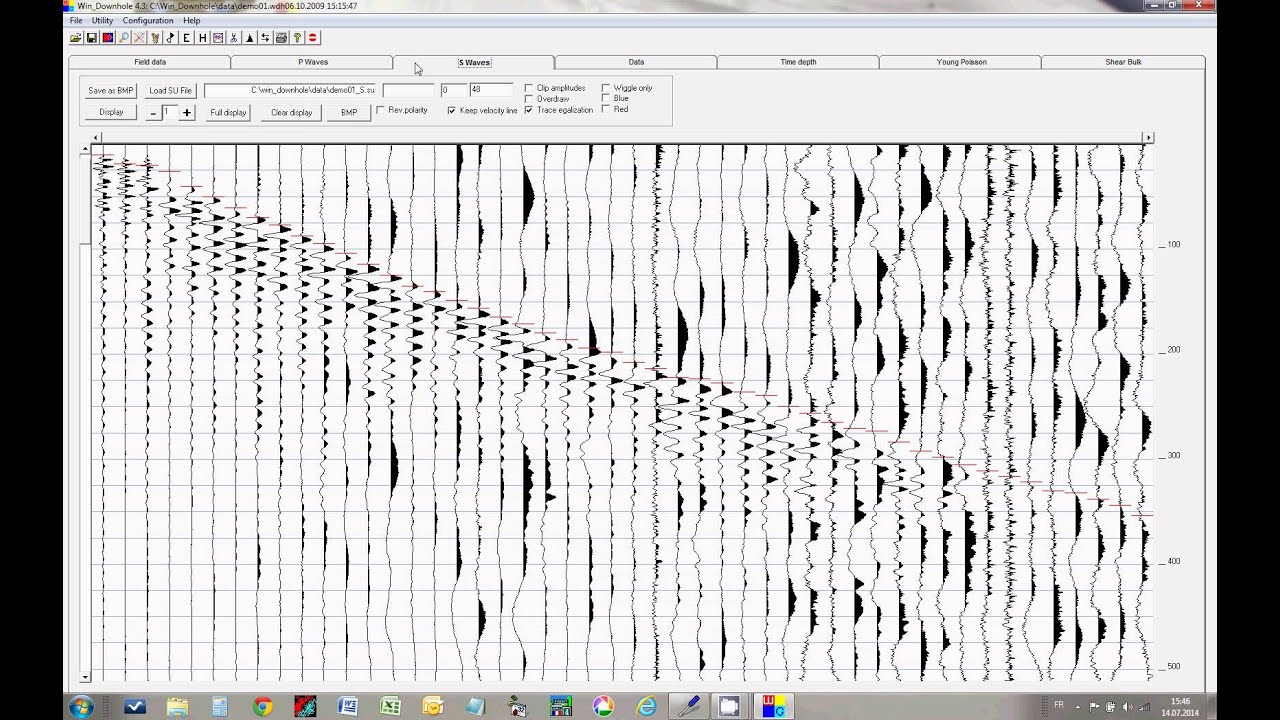This screenshot has width=1280, height=720.
Task: Uncheck the Keep velocity line checkbox
Action: [x=452, y=110]
